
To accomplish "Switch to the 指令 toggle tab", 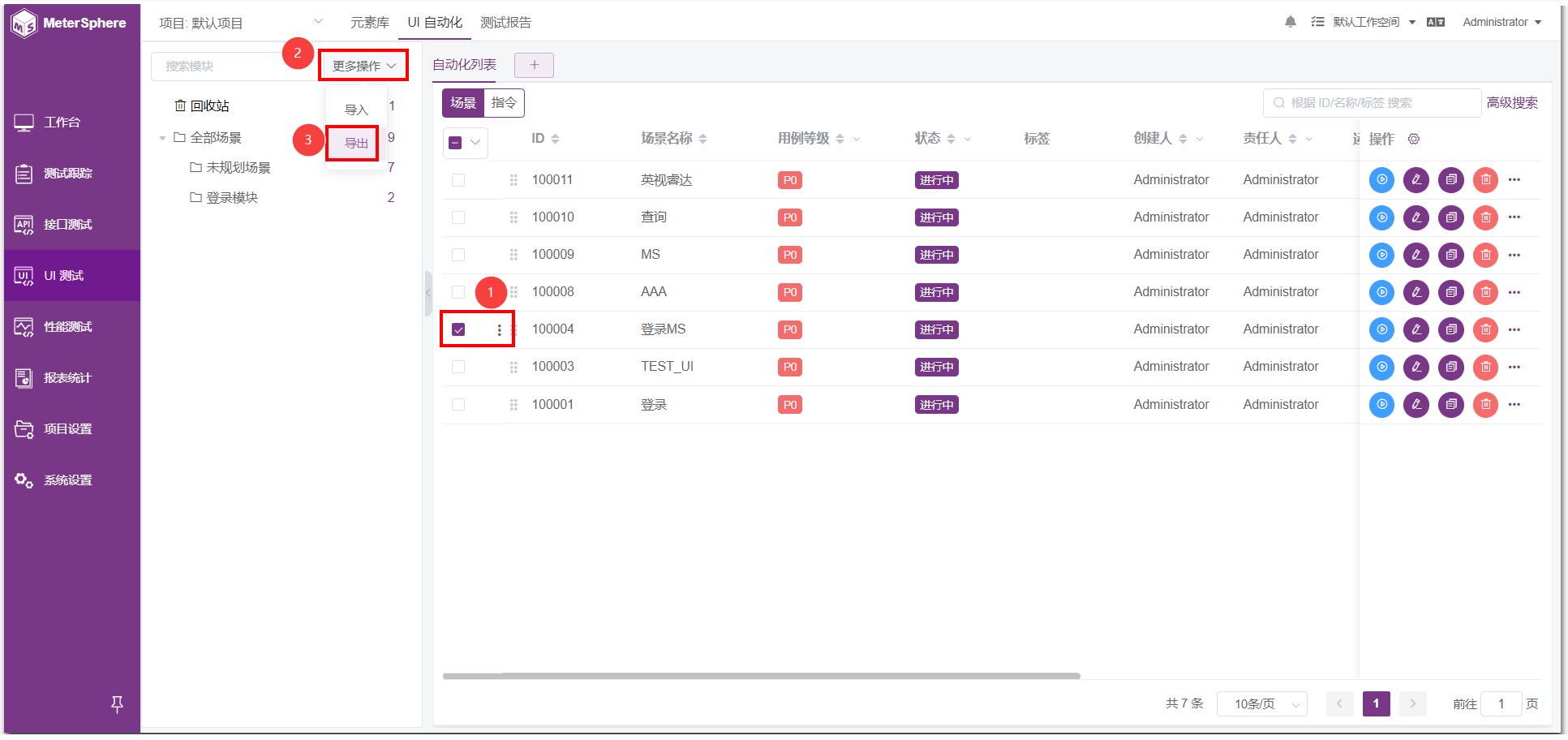I will coord(504,103).
